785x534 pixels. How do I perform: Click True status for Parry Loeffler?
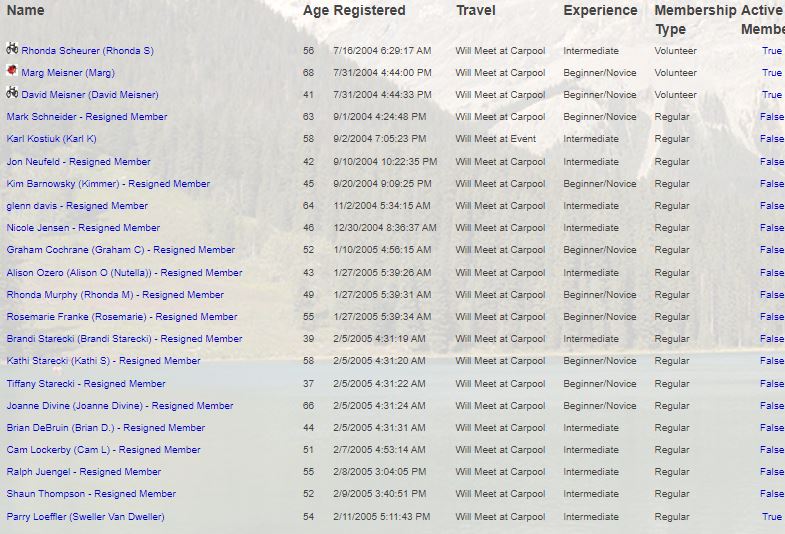pos(771,517)
